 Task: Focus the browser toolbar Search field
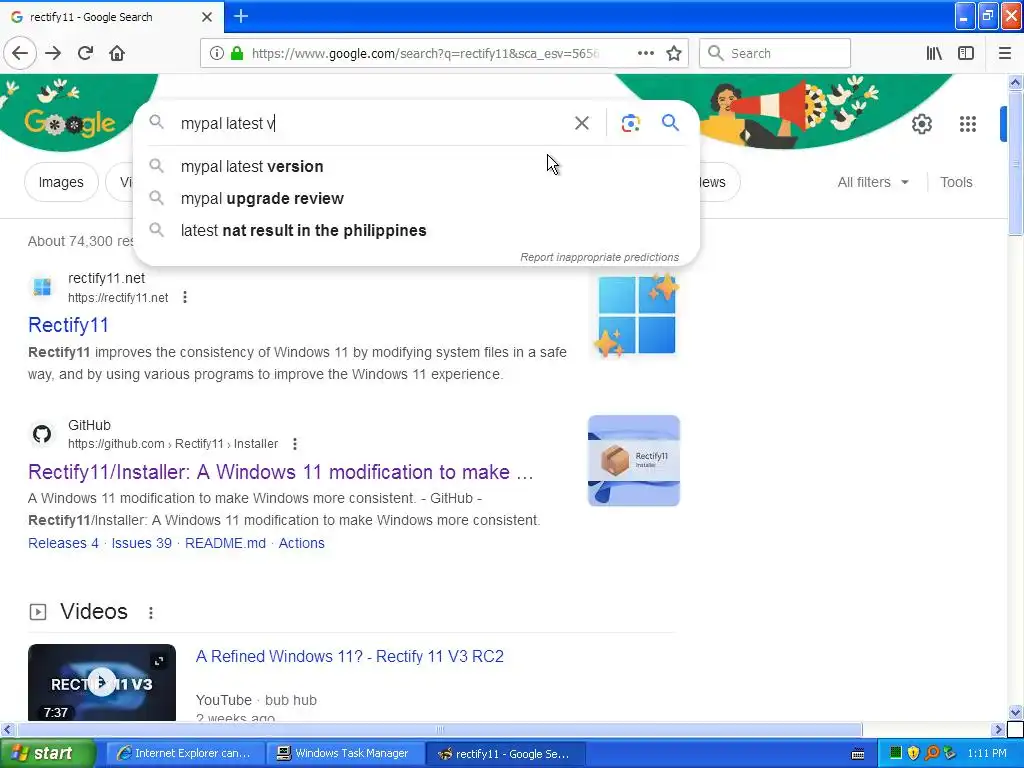(775, 54)
